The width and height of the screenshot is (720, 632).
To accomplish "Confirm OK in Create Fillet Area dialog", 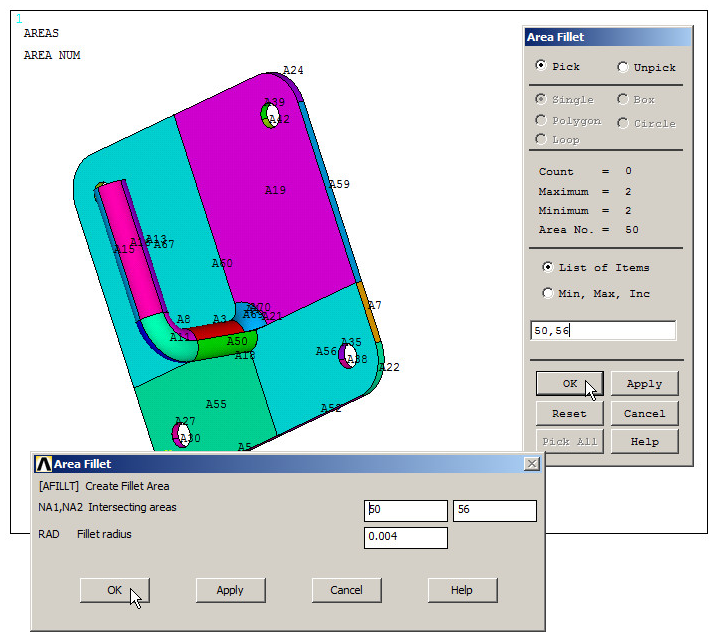I will coord(114,590).
